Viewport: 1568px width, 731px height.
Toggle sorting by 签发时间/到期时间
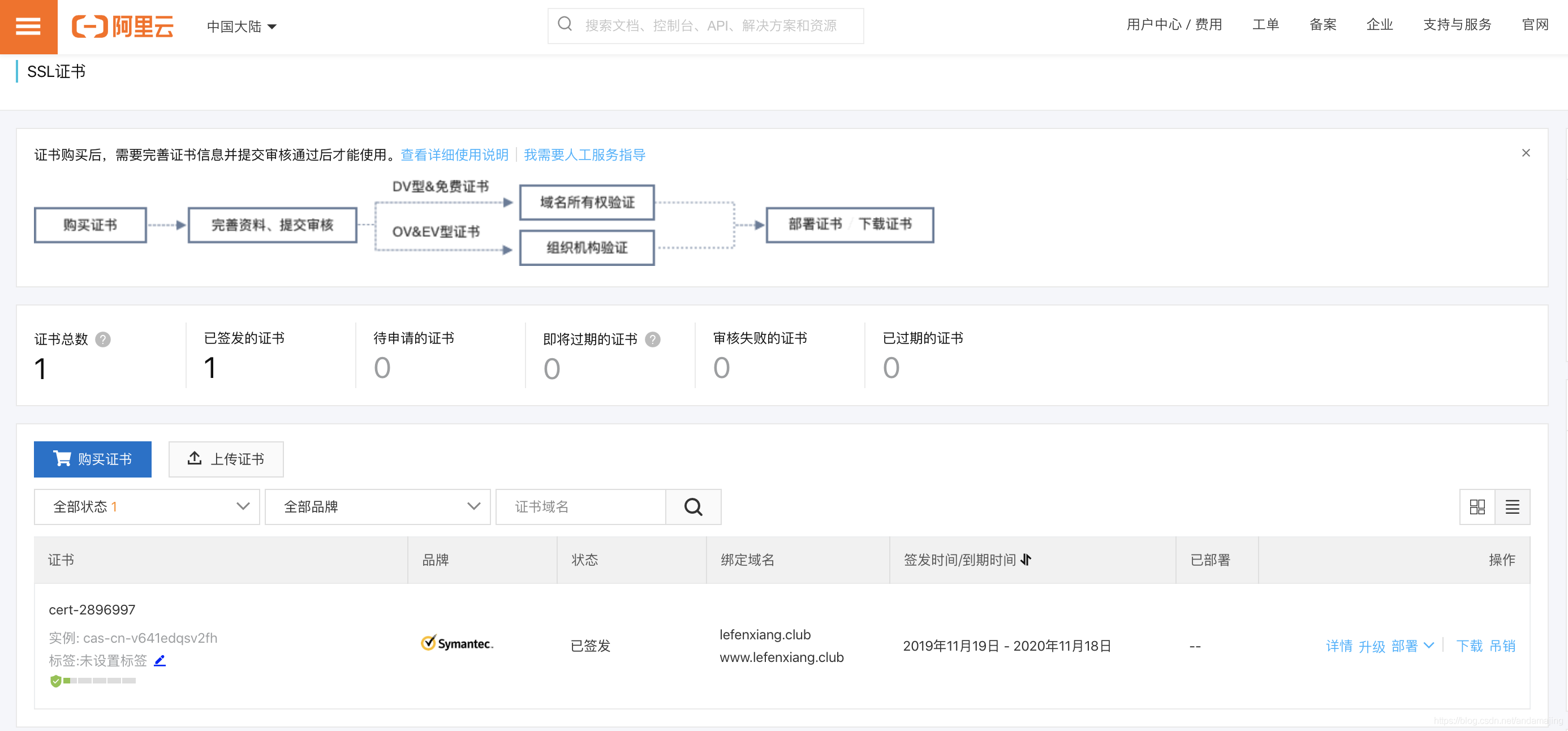pyautogui.click(x=1027, y=561)
